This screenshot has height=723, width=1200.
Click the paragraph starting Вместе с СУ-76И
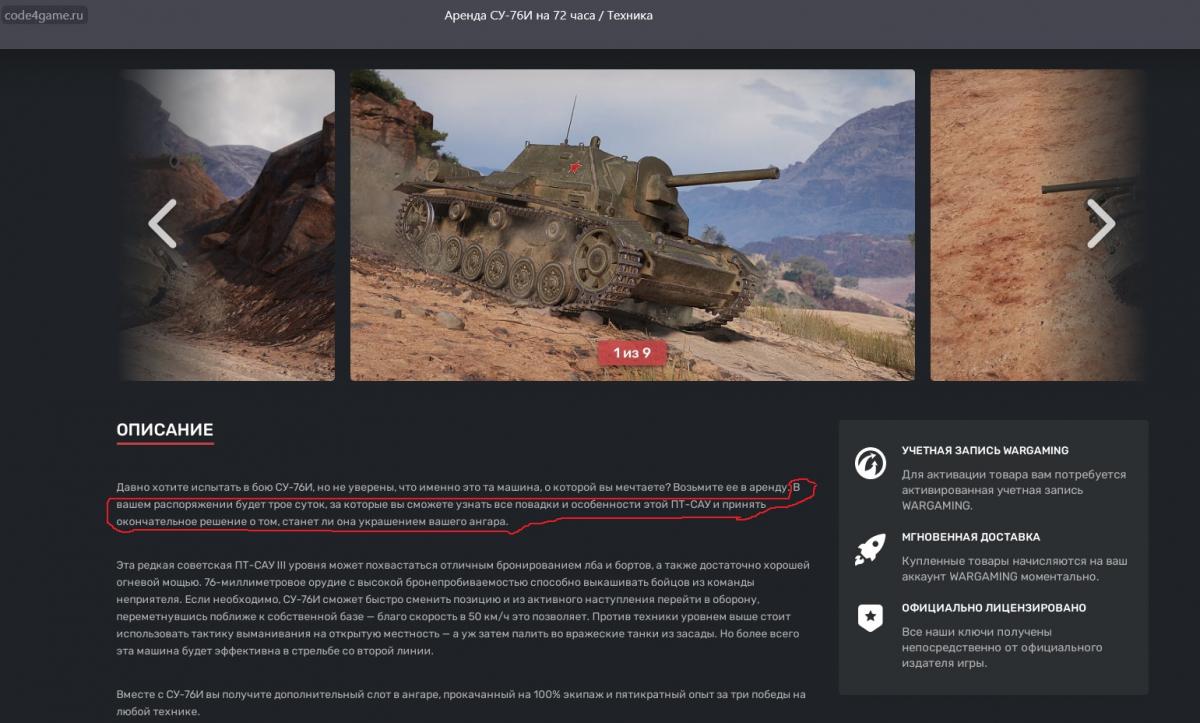461,703
